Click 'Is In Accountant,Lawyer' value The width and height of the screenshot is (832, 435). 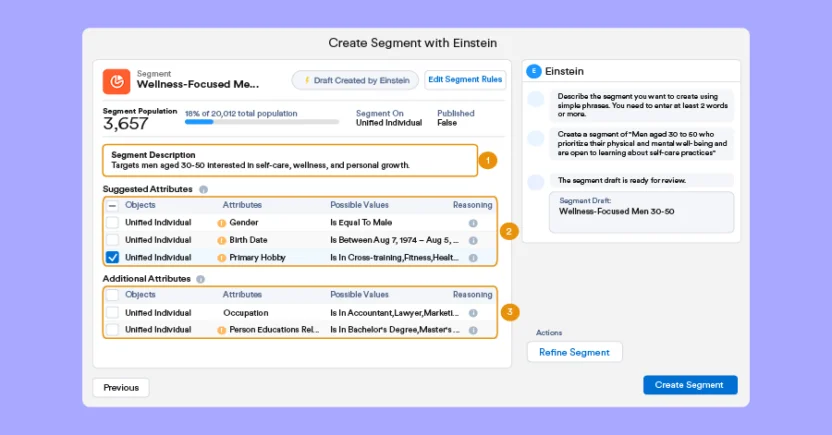click(x=394, y=313)
